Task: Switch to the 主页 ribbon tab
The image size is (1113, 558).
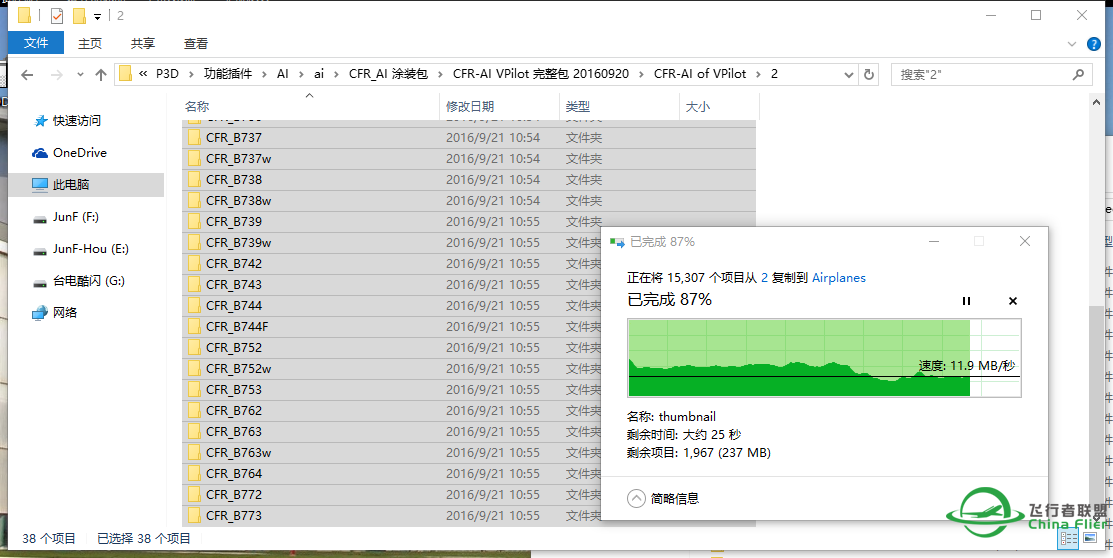Action: [89, 43]
